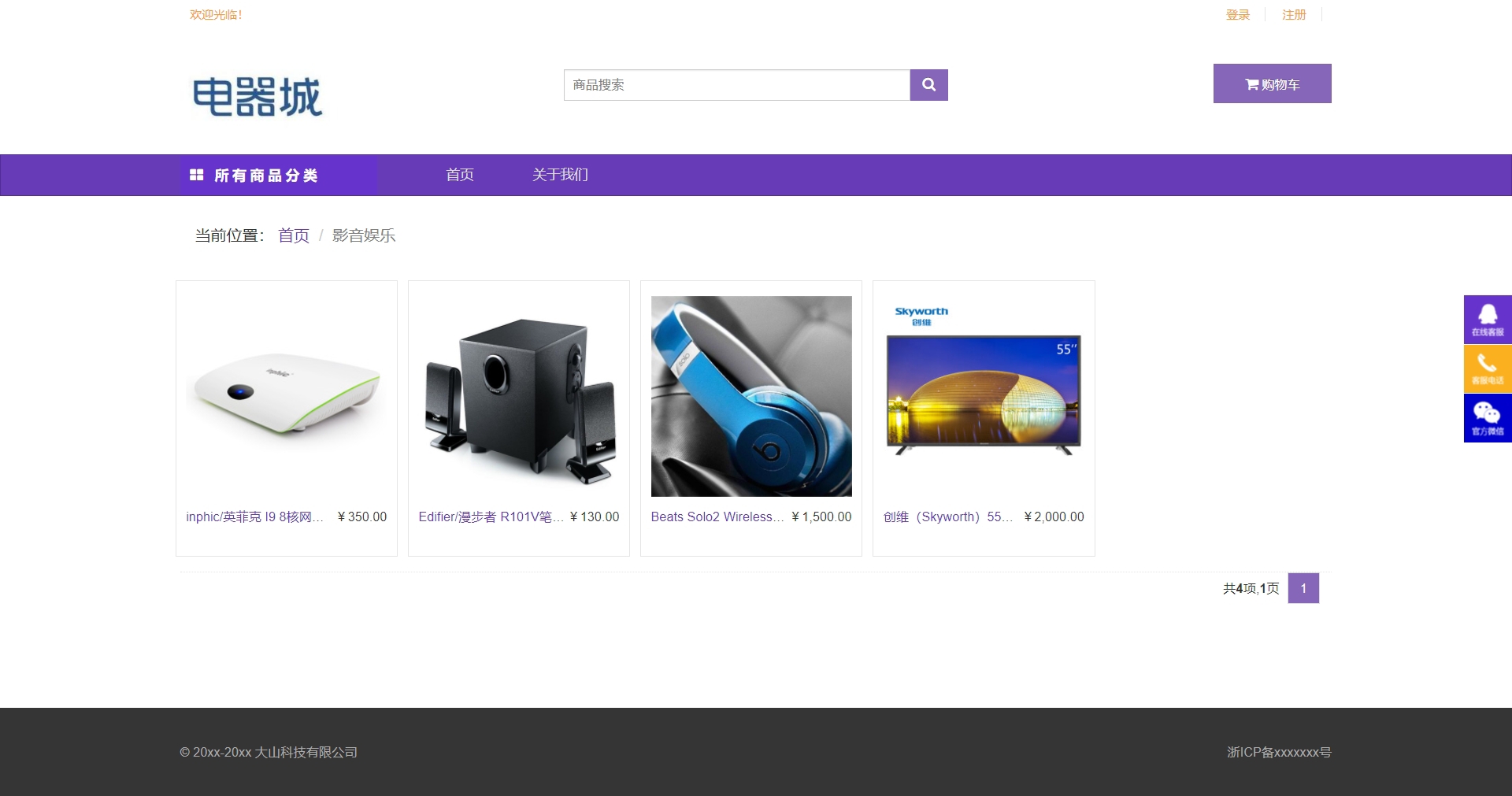Open the 购物车 shopping cart
The image size is (1512, 796).
coord(1272,83)
